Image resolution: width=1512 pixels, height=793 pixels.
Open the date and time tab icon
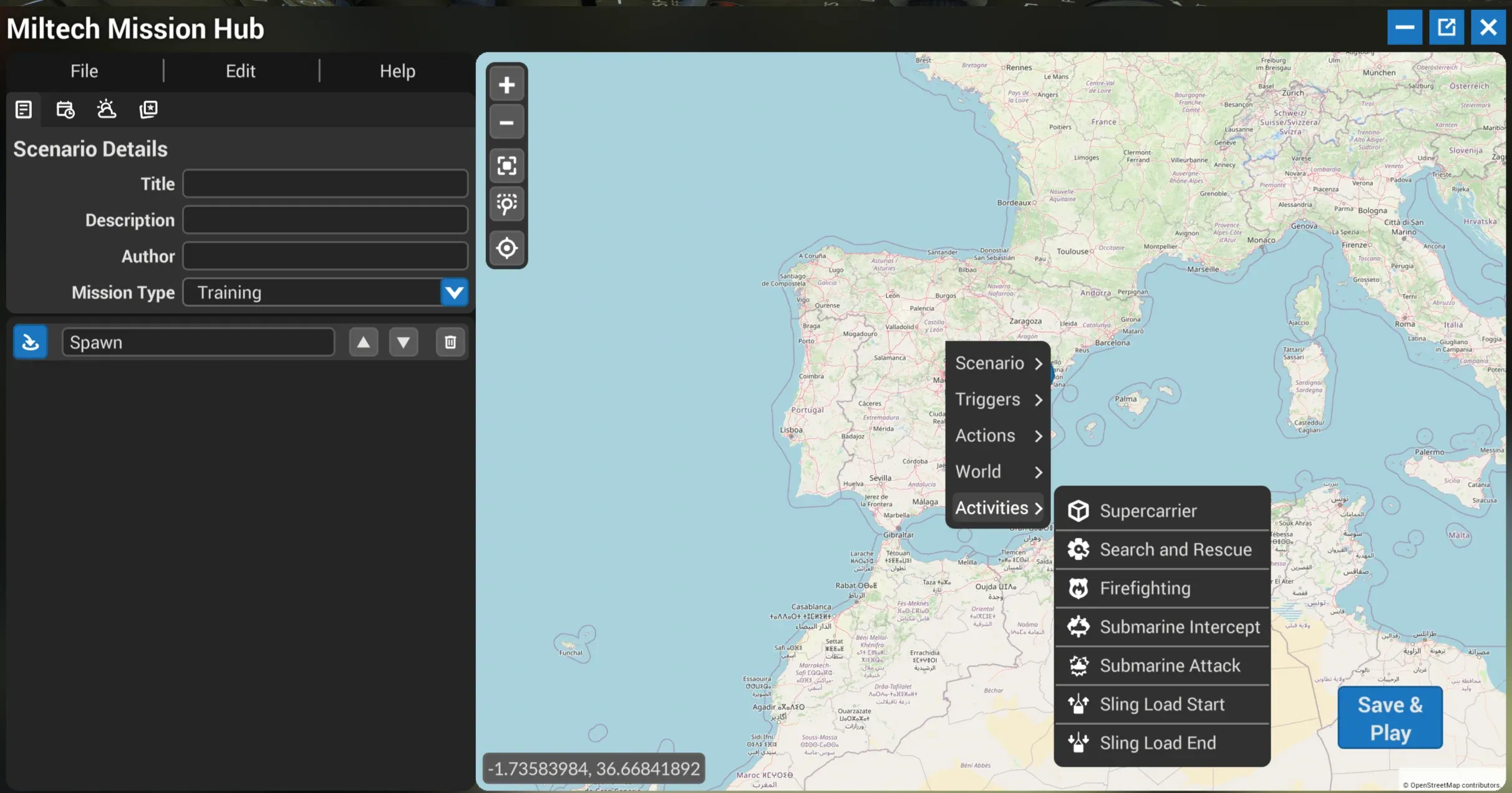click(65, 109)
